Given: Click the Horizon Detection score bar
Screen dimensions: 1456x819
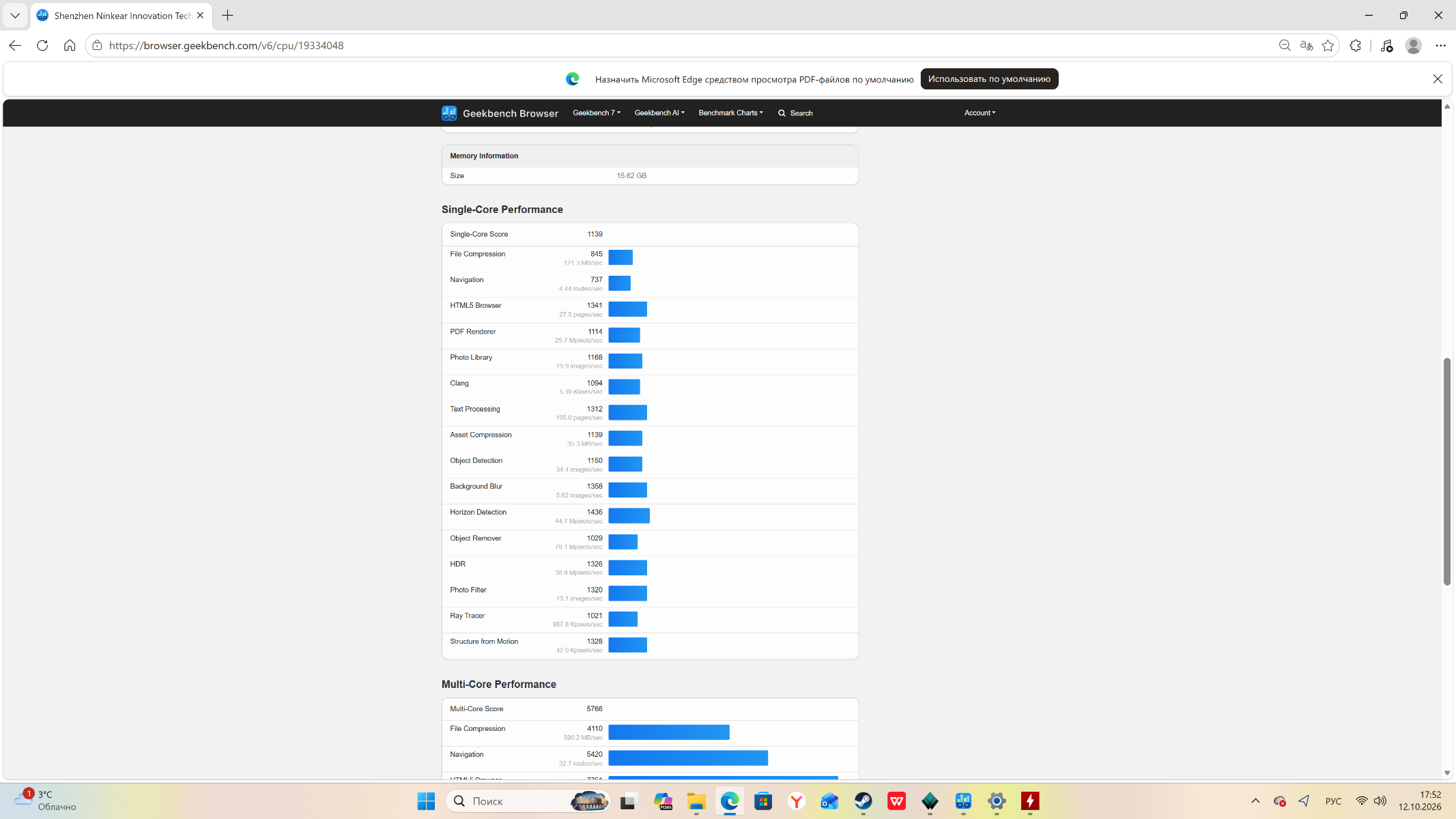Looking at the screenshot, I should tap(629, 515).
